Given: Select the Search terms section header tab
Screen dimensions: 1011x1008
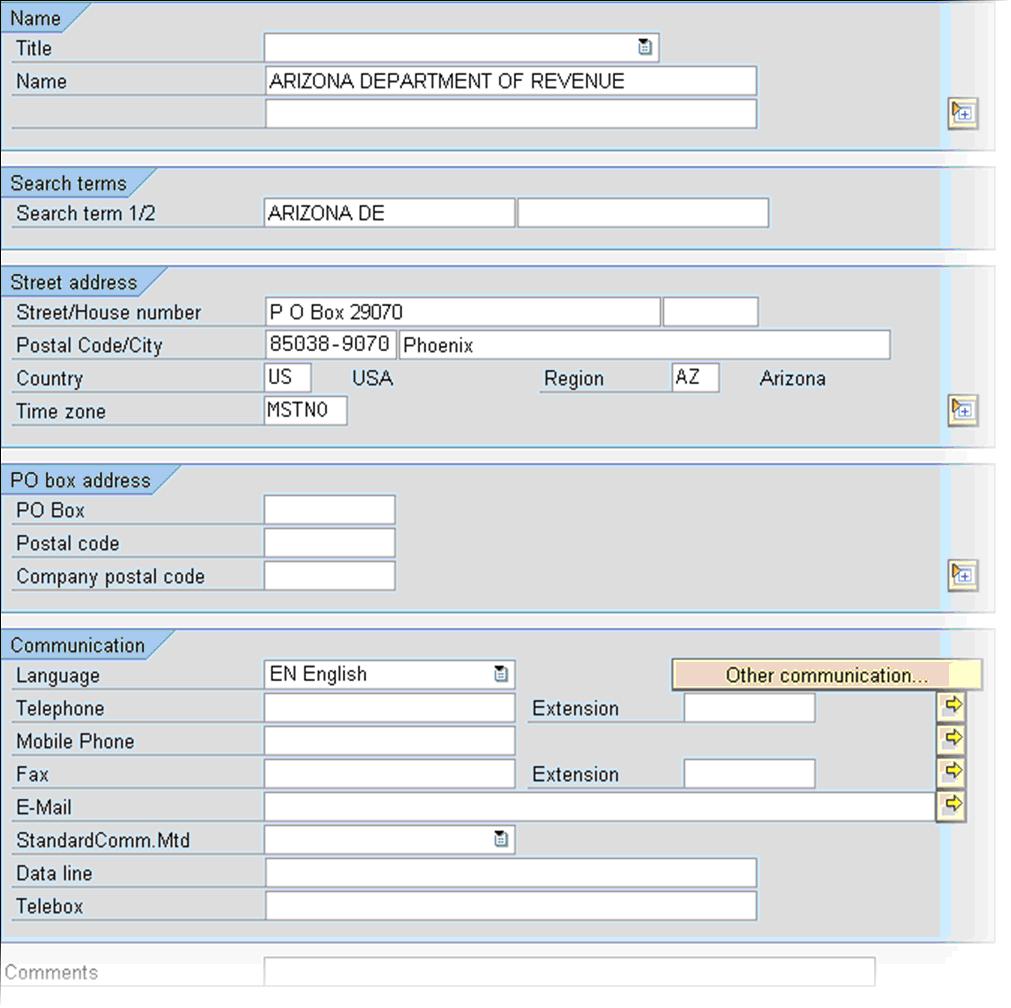Looking at the screenshot, I should (68, 183).
